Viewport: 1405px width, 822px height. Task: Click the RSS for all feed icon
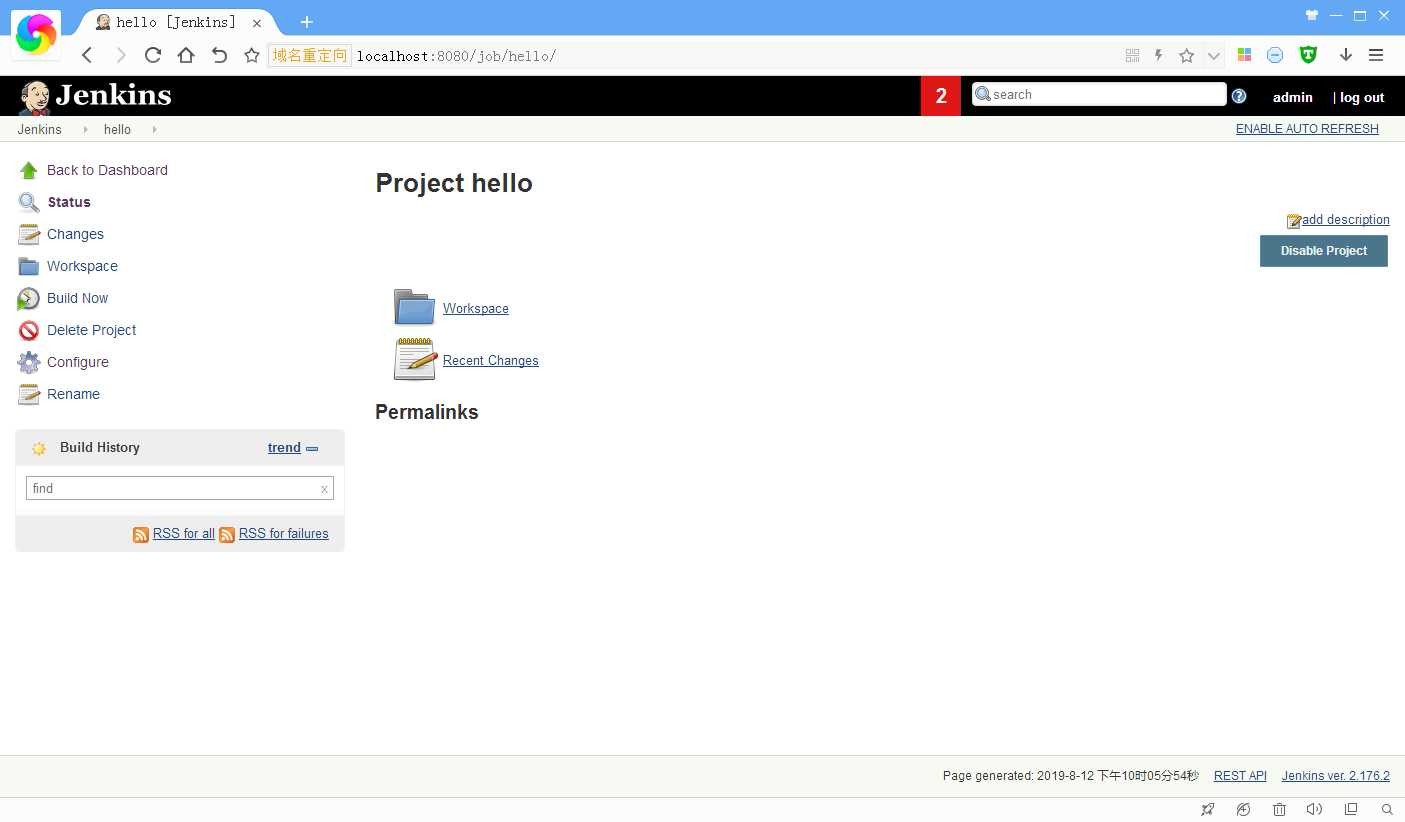click(141, 535)
